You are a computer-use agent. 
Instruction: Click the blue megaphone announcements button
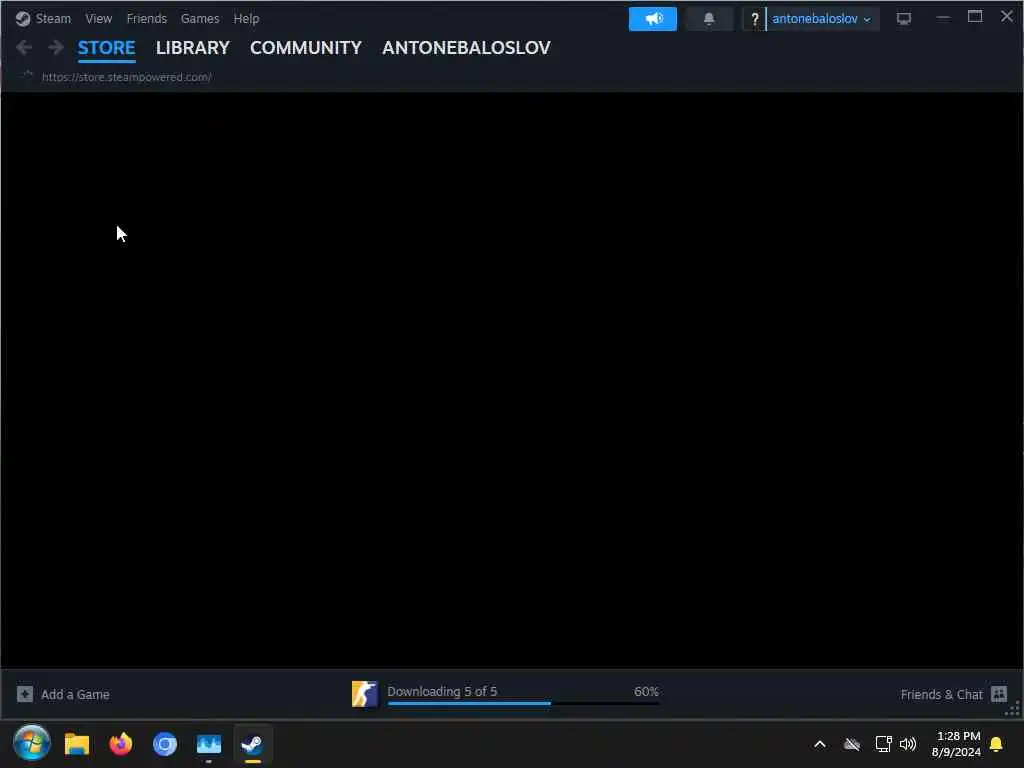point(652,19)
